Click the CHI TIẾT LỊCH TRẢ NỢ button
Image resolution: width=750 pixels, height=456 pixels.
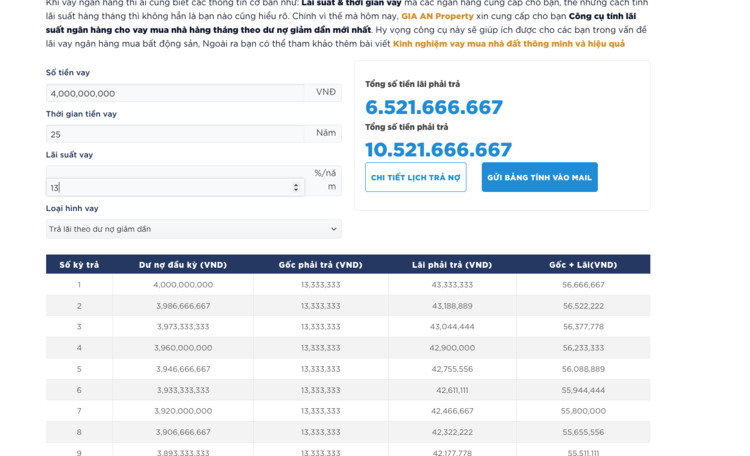click(416, 177)
